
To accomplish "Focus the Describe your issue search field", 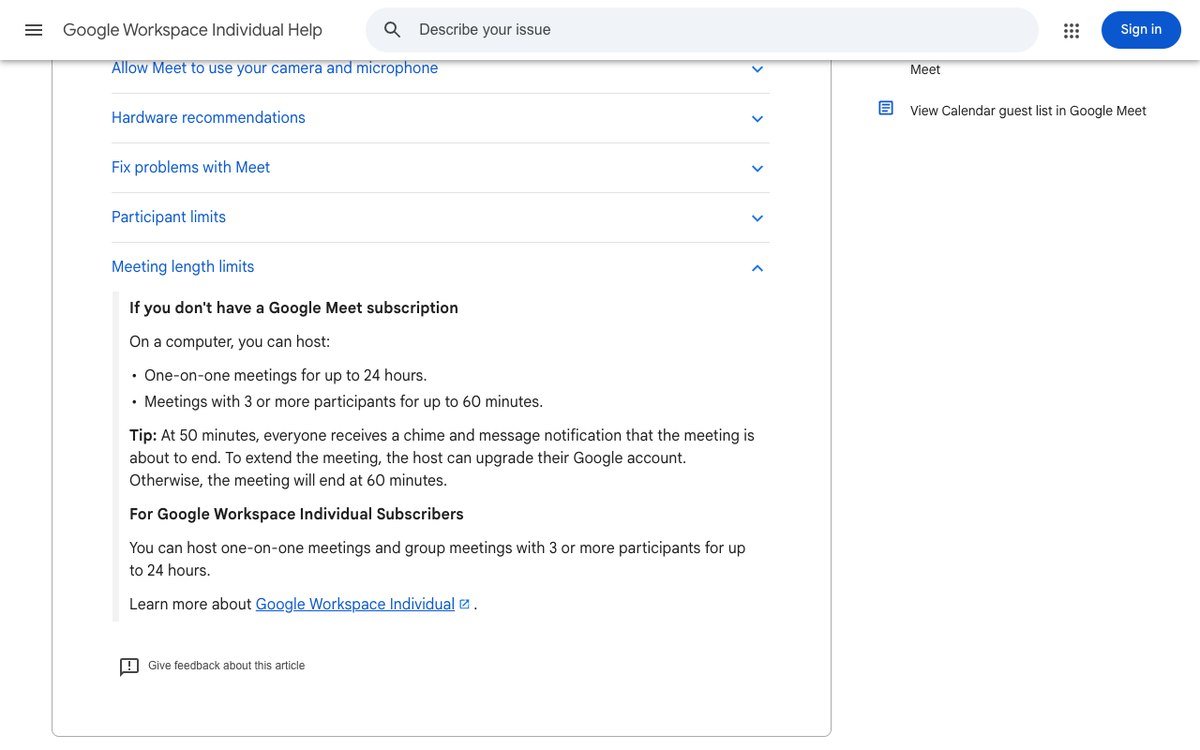I will click(702, 30).
